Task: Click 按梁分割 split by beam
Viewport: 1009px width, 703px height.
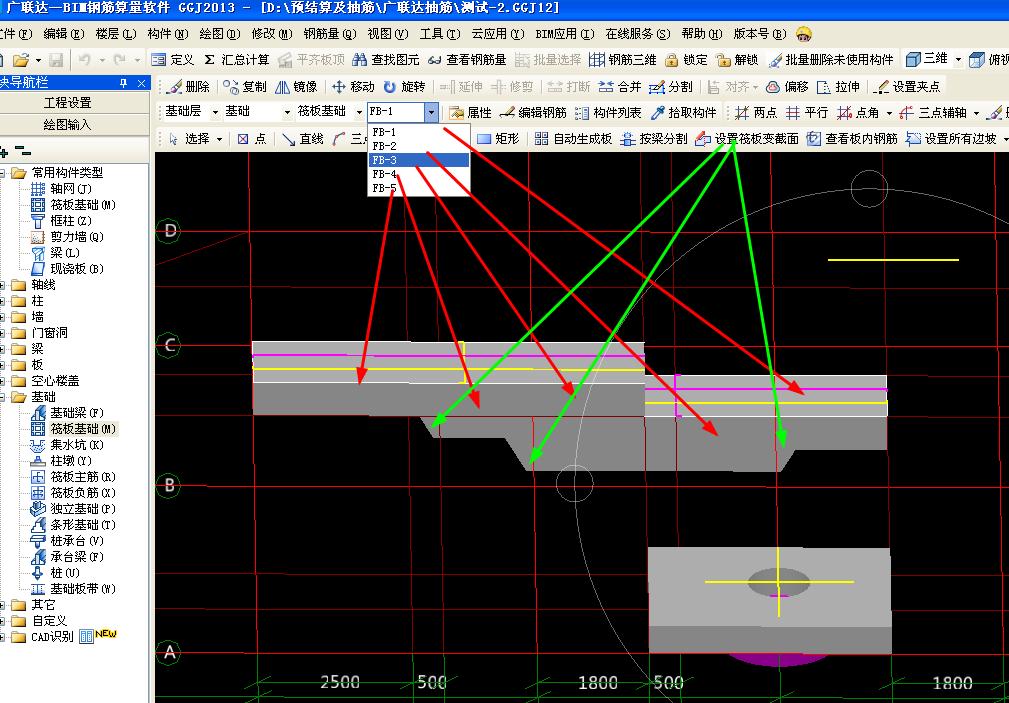Action: 653,138
